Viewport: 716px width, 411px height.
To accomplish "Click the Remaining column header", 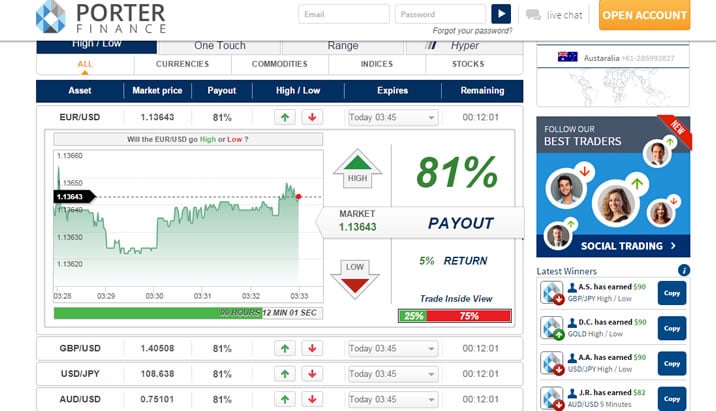I will pos(482,91).
